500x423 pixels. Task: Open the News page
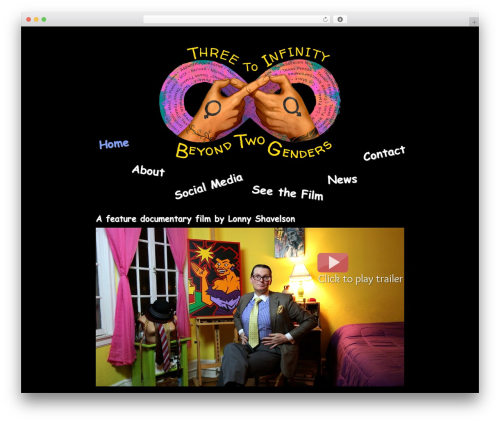(342, 180)
